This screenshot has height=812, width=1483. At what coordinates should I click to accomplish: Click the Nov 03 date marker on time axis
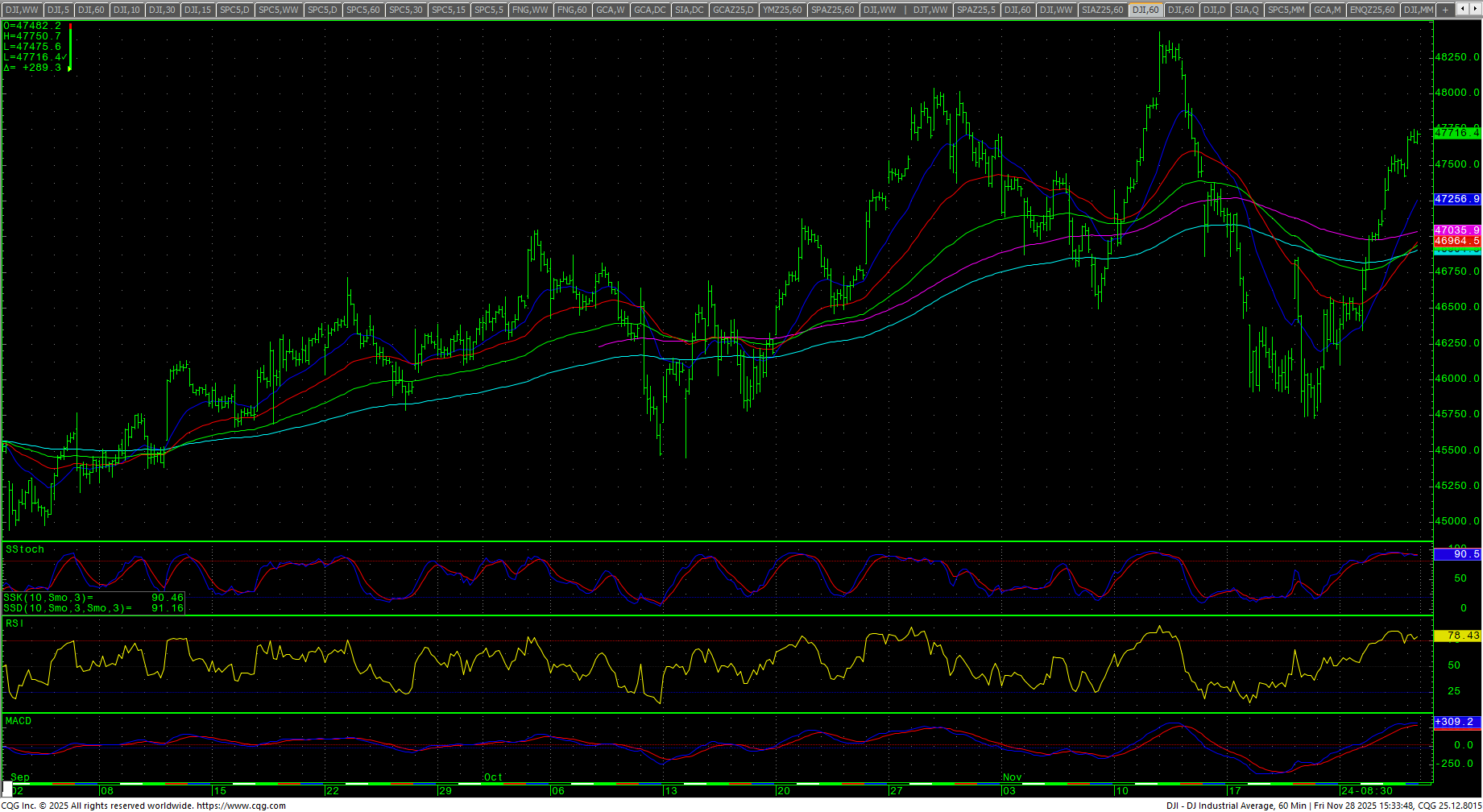pos(1009,790)
